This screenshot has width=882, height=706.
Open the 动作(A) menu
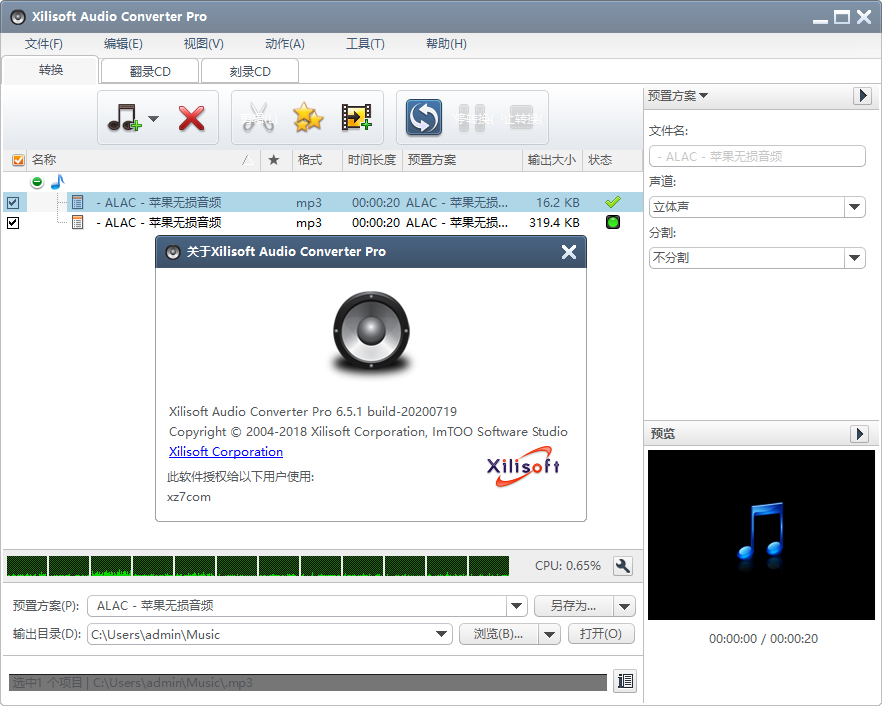pos(285,44)
